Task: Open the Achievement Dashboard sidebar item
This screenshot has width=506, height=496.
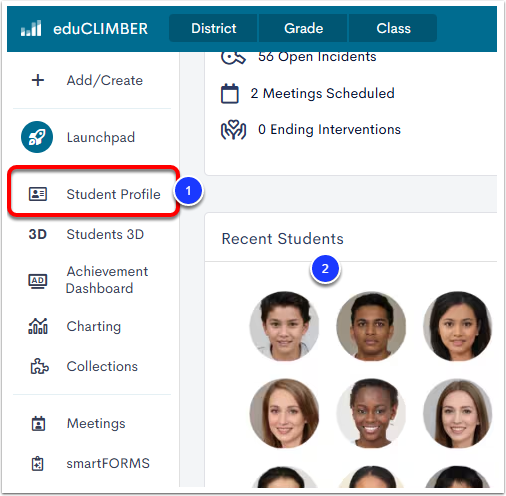Action: pos(107,280)
